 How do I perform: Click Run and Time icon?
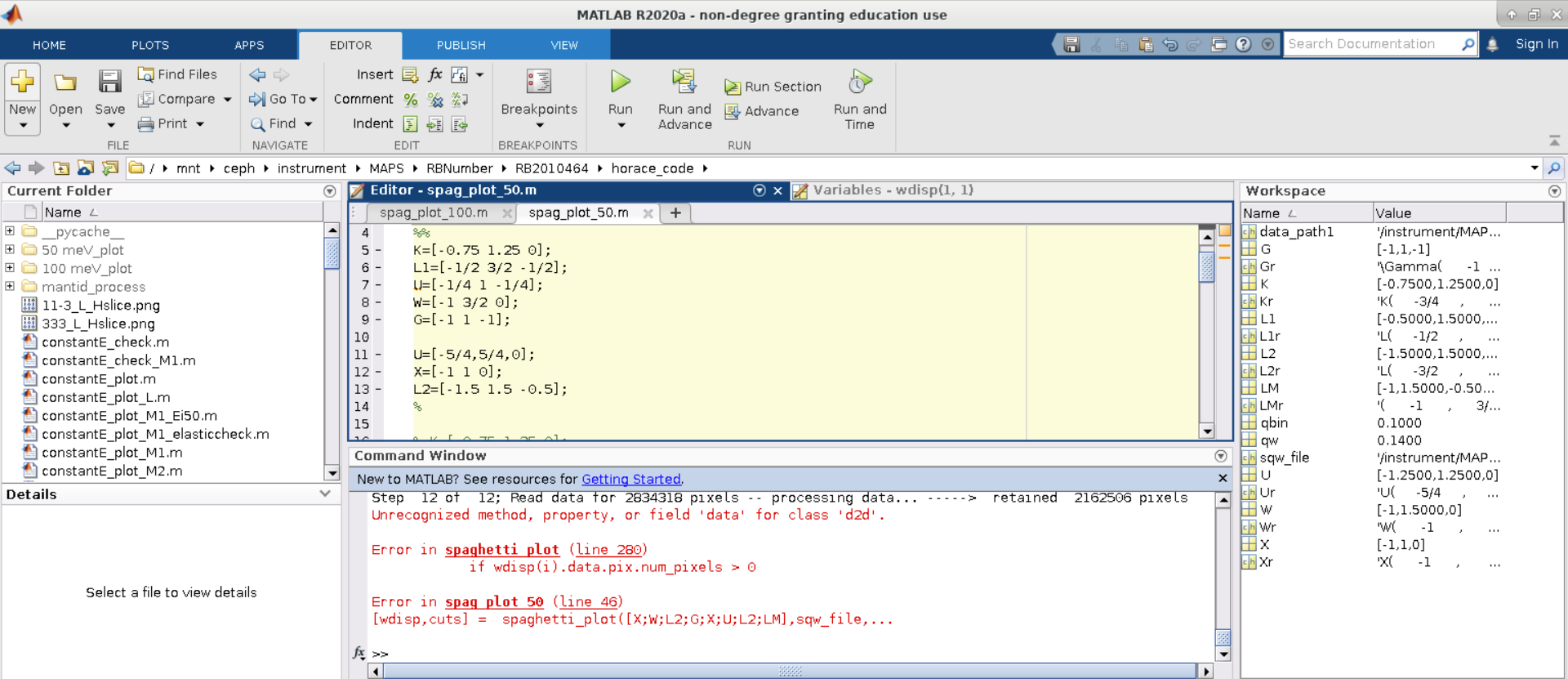tap(859, 81)
